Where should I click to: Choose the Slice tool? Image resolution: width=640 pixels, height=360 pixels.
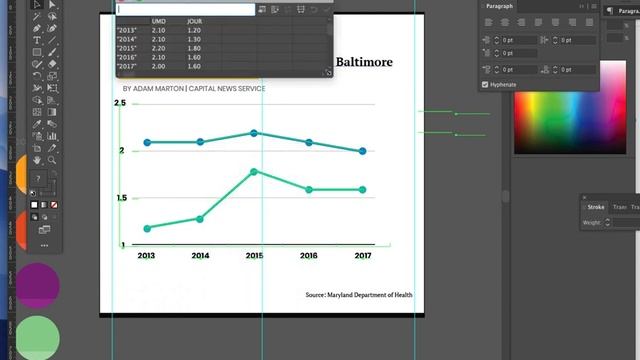[x=52, y=148]
